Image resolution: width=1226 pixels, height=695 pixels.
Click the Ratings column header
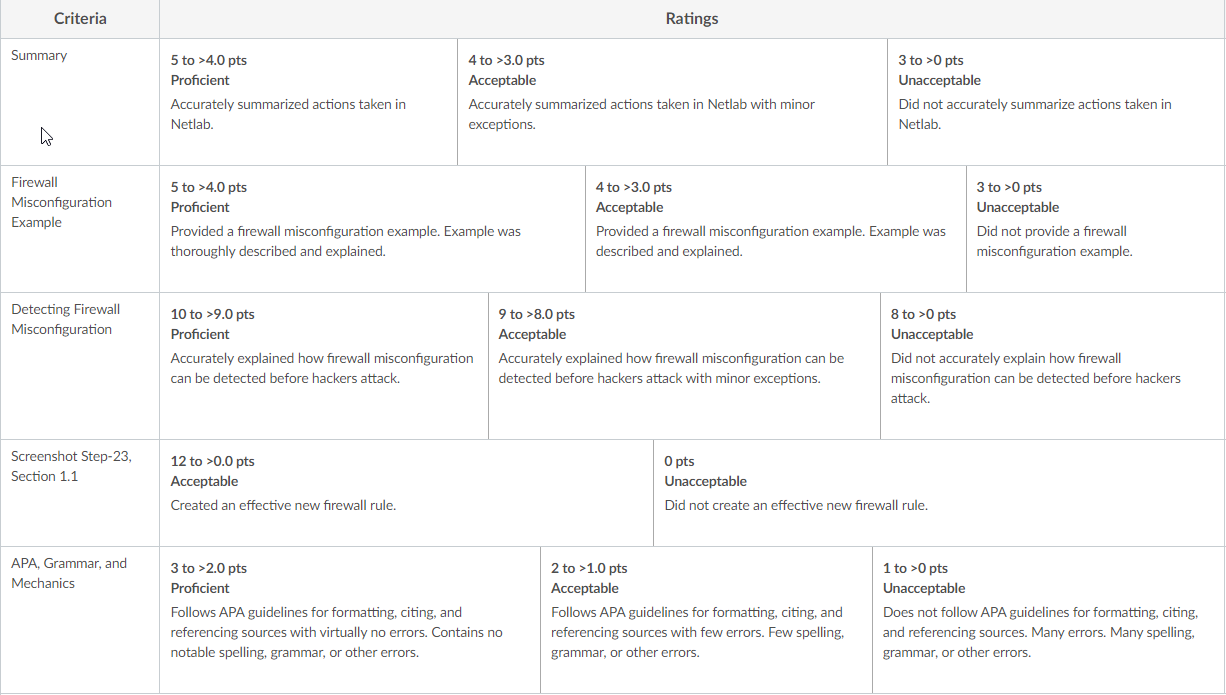point(692,19)
